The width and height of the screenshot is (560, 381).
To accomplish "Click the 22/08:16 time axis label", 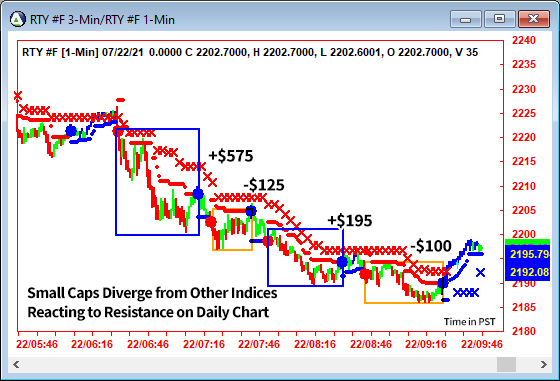I will (x=315, y=344).
